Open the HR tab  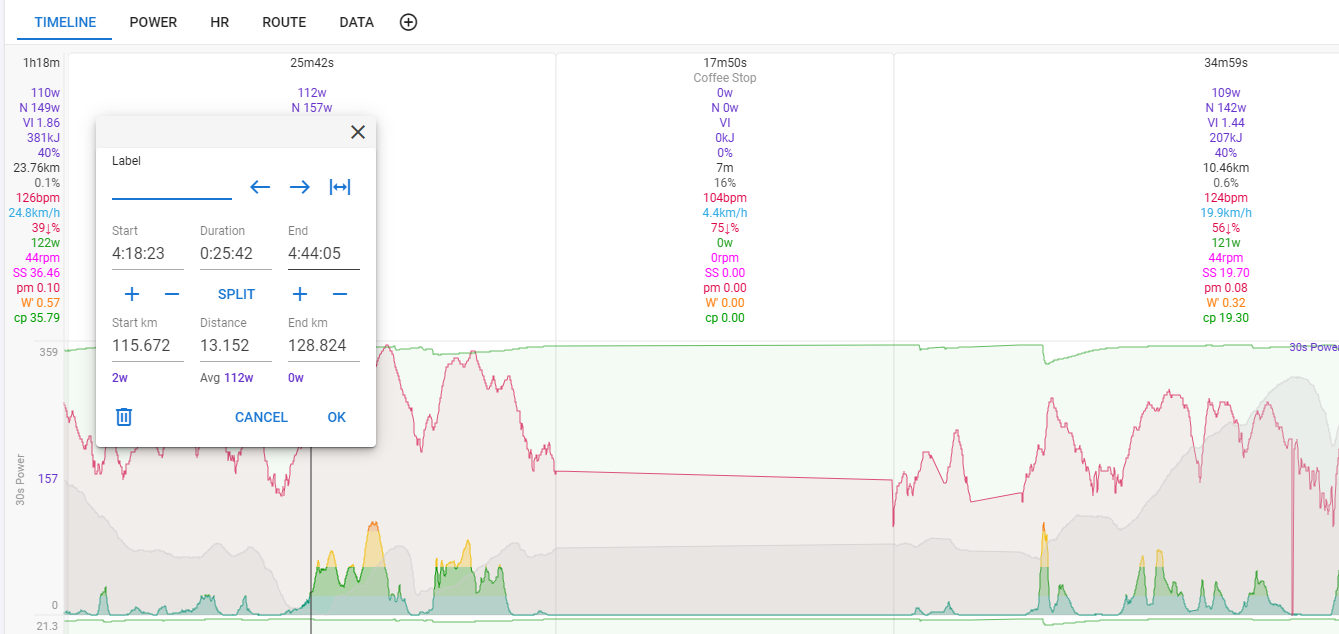(219, 22)
